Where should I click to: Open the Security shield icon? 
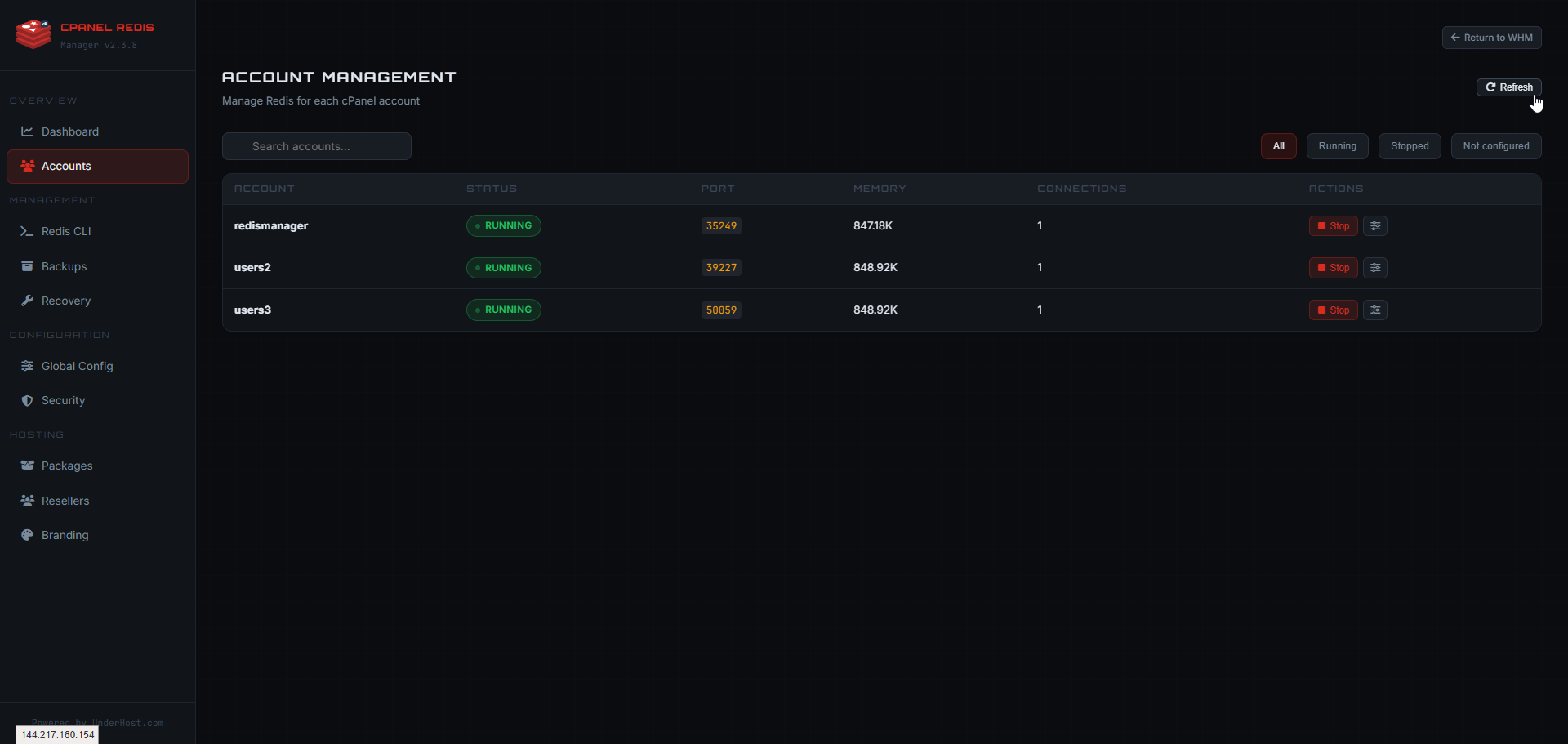(27, 400)
